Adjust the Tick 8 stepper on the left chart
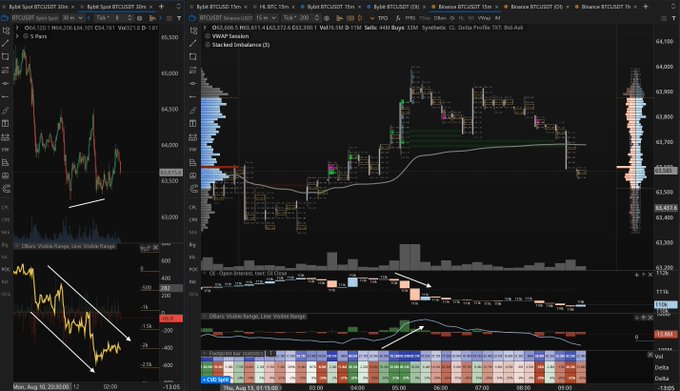The height and width of the screenshot is (391, 680). click(129, 18)
